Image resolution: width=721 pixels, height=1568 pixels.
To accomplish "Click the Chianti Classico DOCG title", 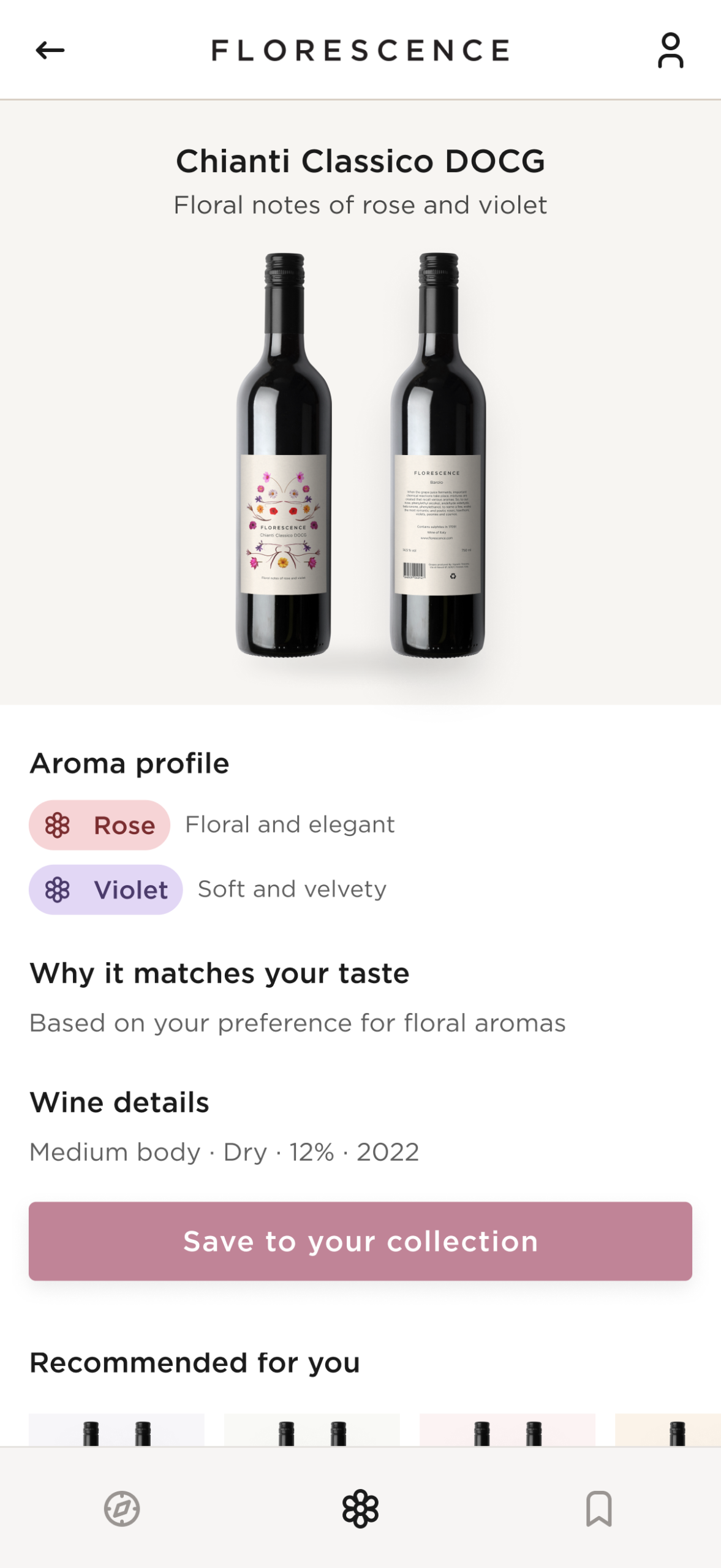I will (360, 161).
